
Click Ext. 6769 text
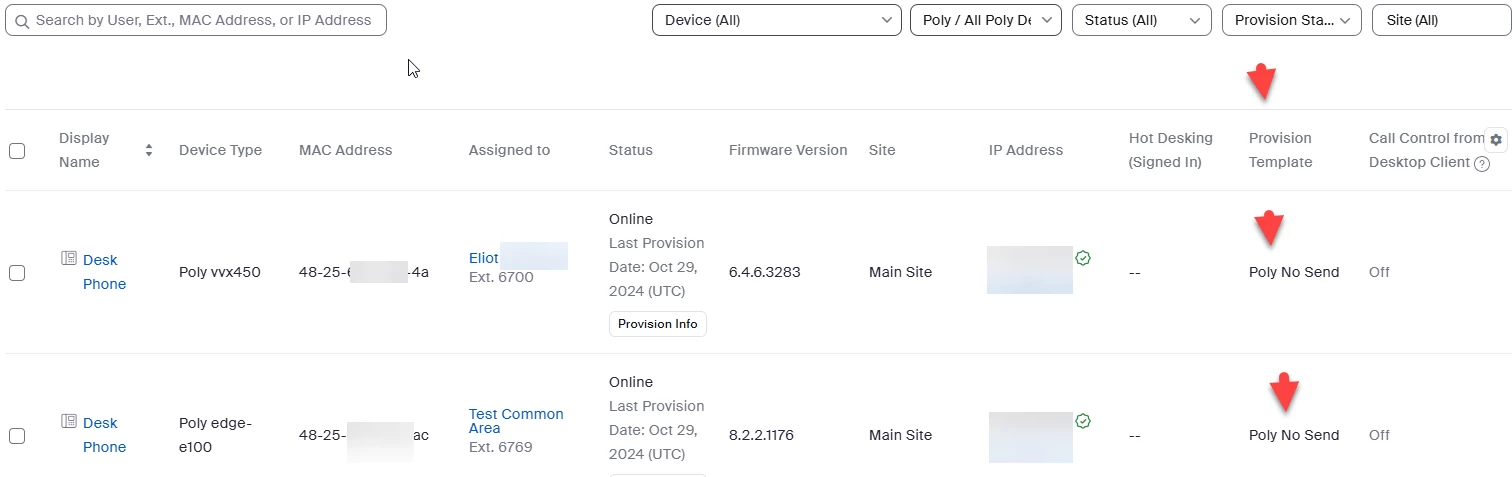click(x=501, y=447)
